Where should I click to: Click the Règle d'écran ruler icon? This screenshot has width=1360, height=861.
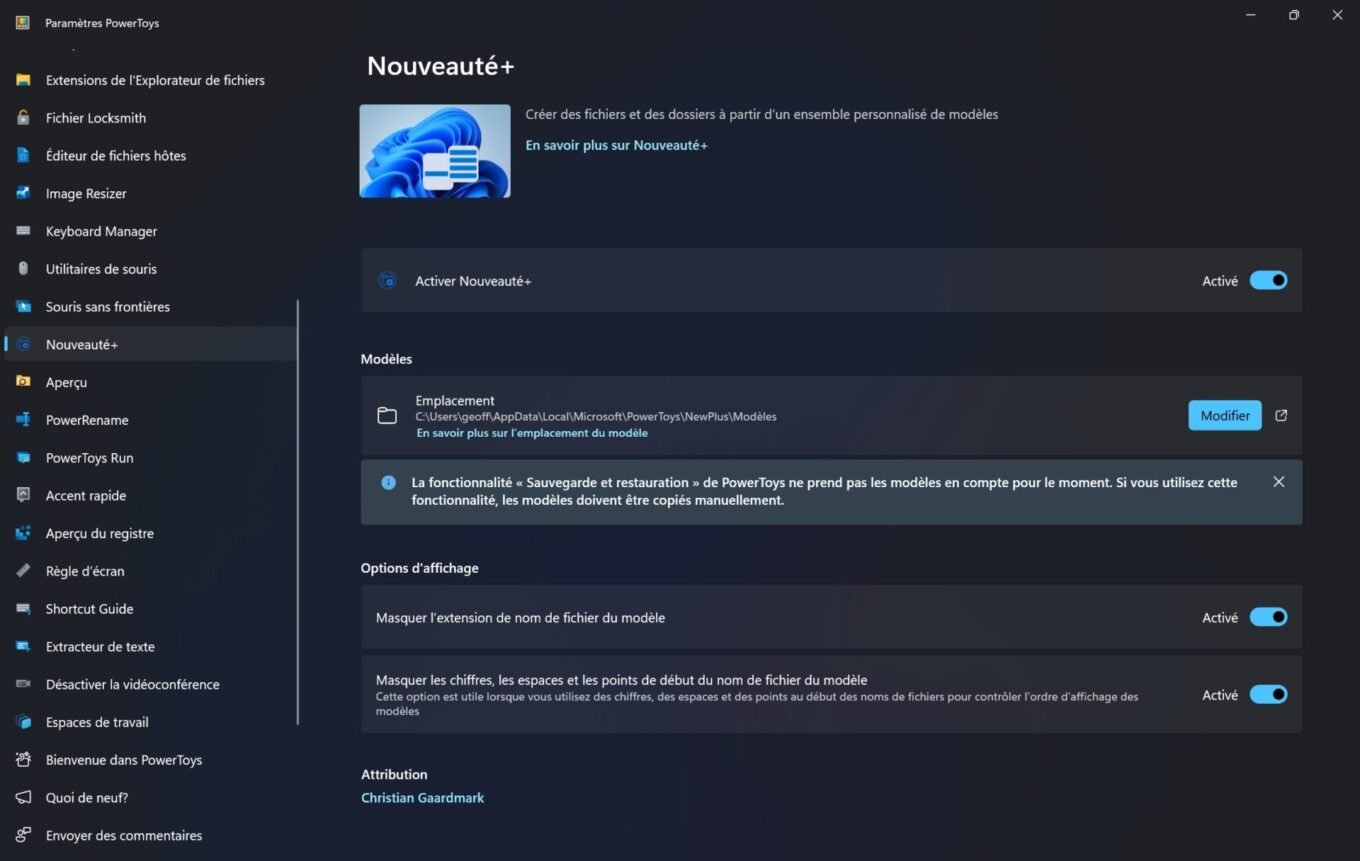[23, 571]
